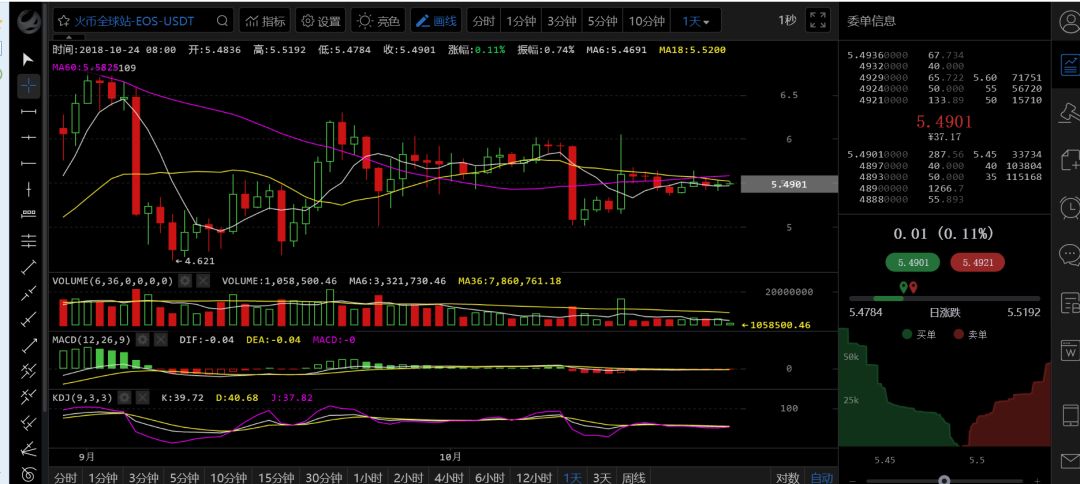1080x484 pixels.
Task: Open user account profile icon
Action: point(1070,21)
